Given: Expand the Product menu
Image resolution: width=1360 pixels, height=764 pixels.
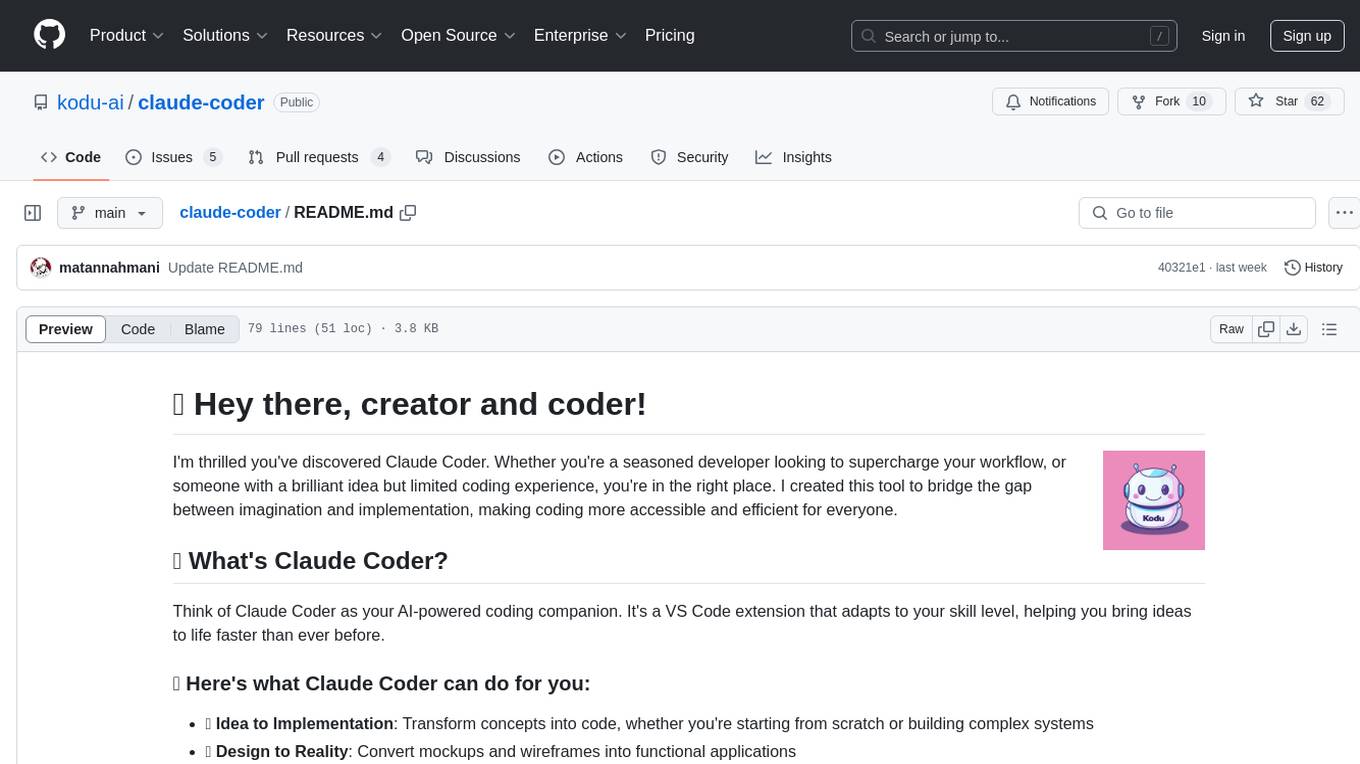Looking at the screenshot, I should [x=127, y=35].
